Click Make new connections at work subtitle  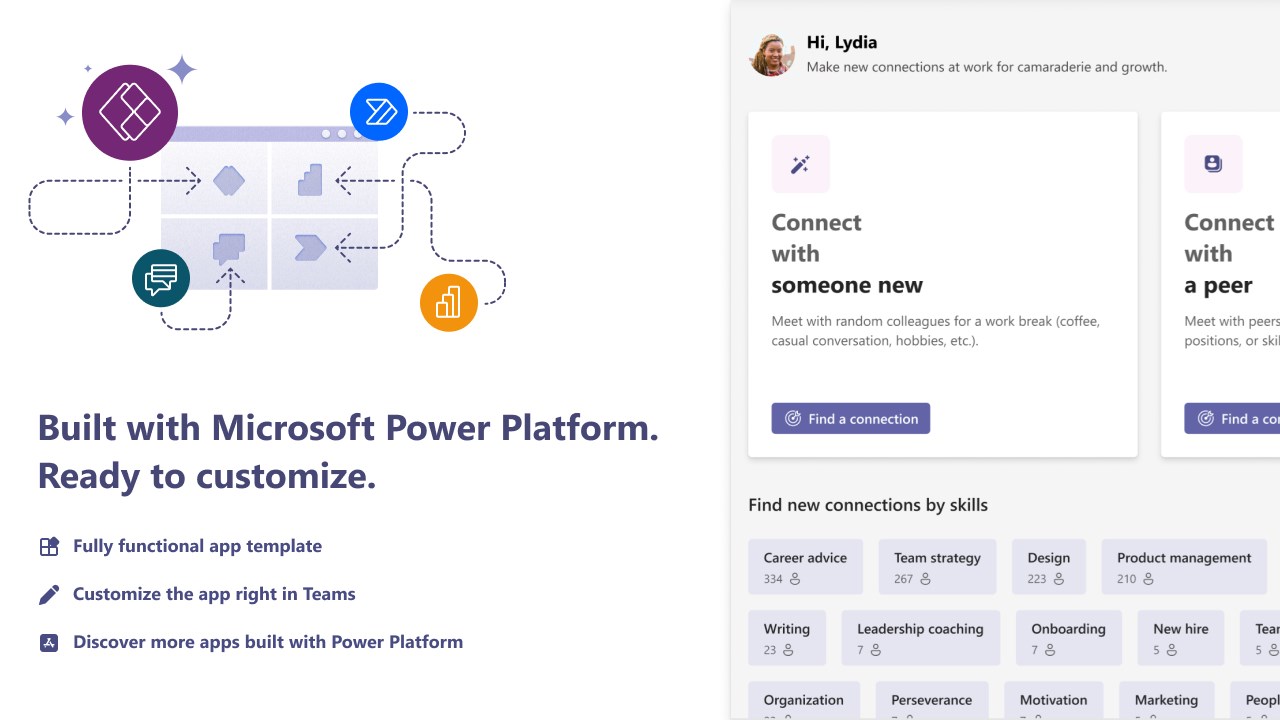[987, 67]
